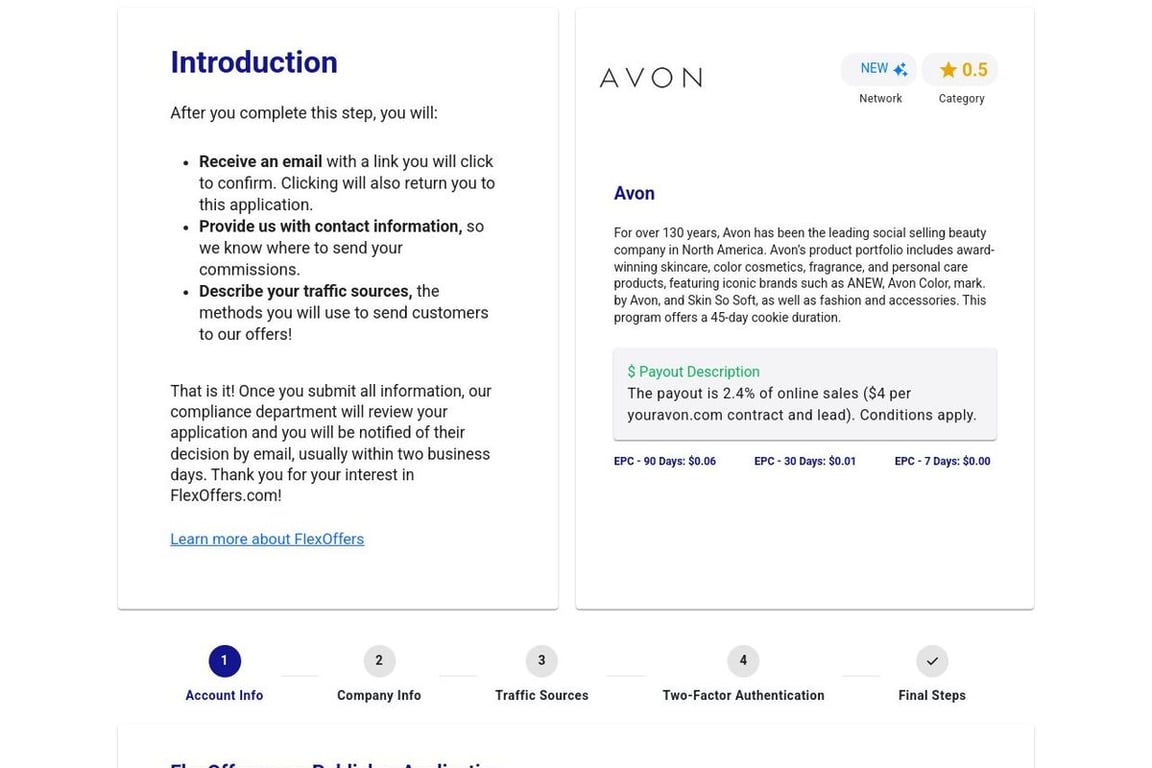The height and width of the screenshot is (768, 1152).
Task: Go to Final Steps label
Action: (x=932, y=695)
